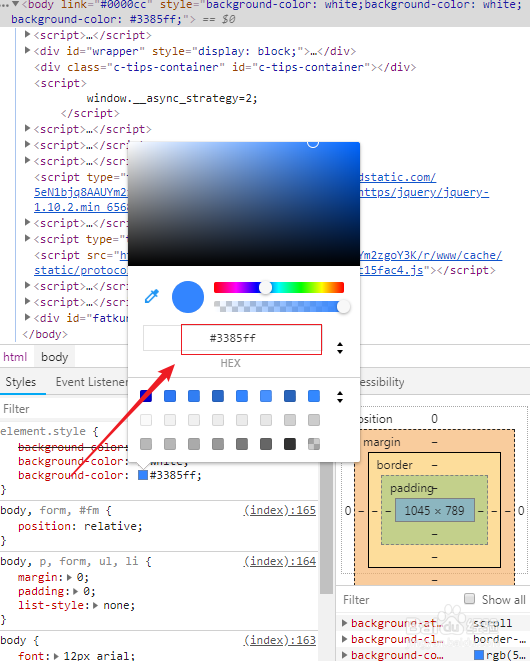Click the c-tips-container div line
This screenshot has height=661, width=530.
click(x=225, y=67)
